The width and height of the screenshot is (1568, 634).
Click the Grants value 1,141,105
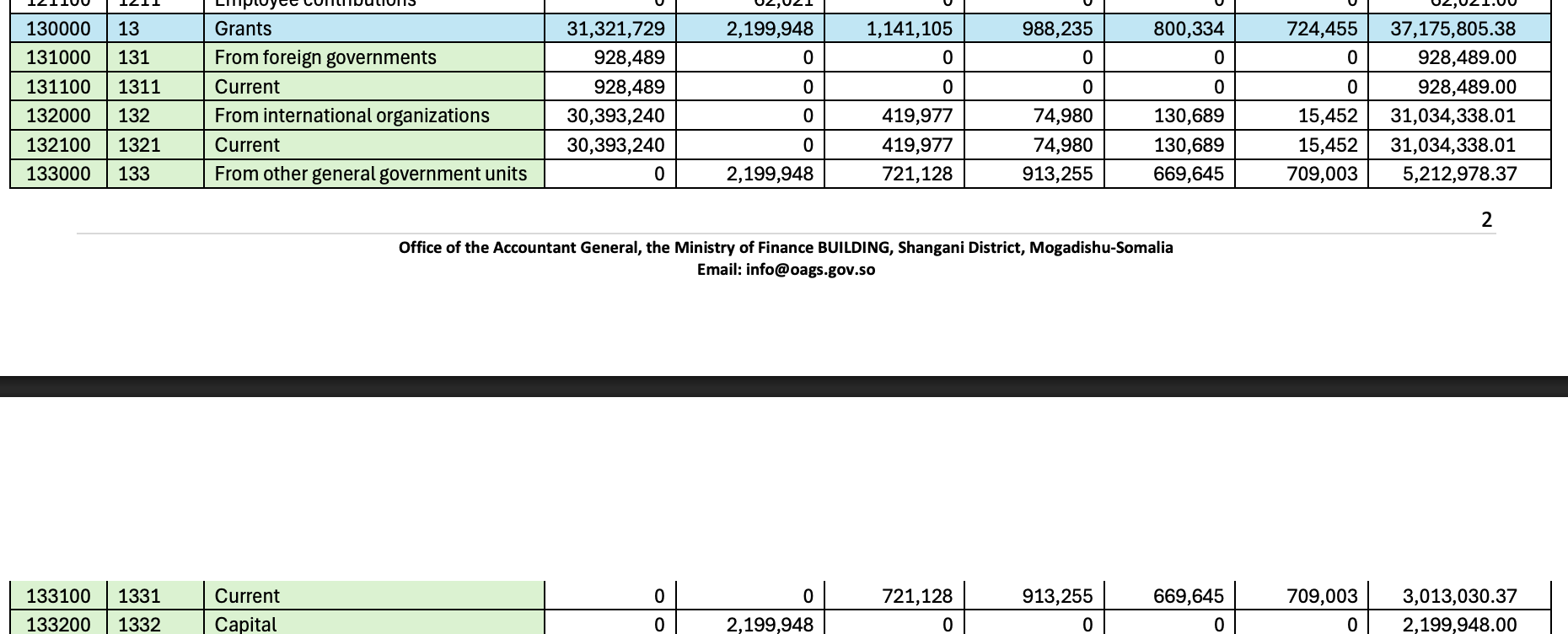coord(910,29)
